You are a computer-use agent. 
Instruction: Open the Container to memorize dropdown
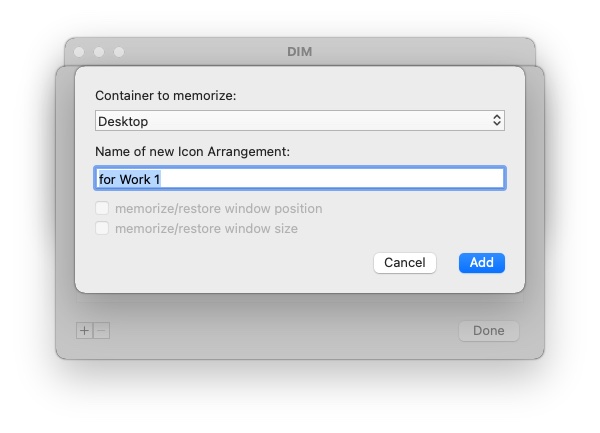[x=300, y=120]
